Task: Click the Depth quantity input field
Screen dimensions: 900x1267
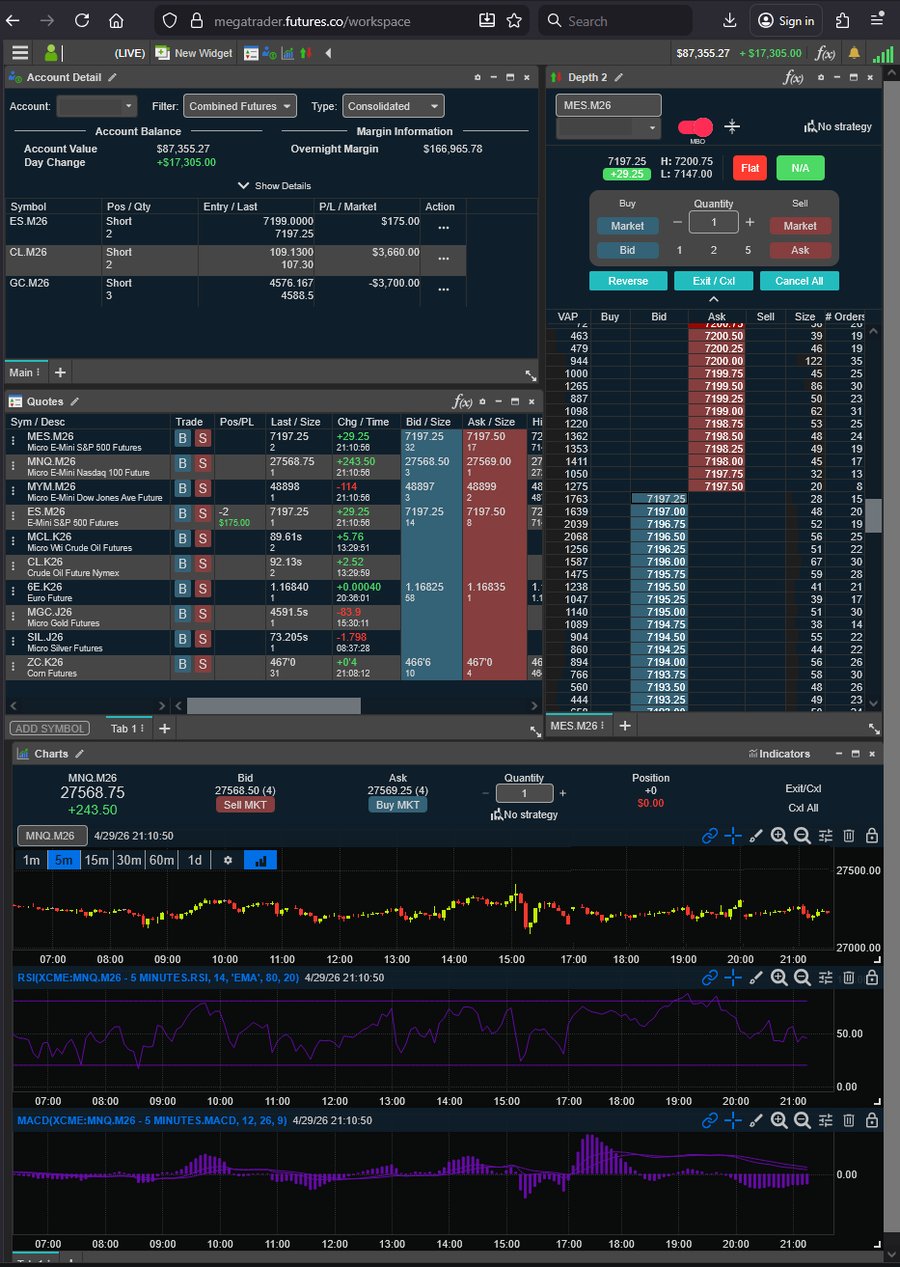Action: click(x=714, y=223)
